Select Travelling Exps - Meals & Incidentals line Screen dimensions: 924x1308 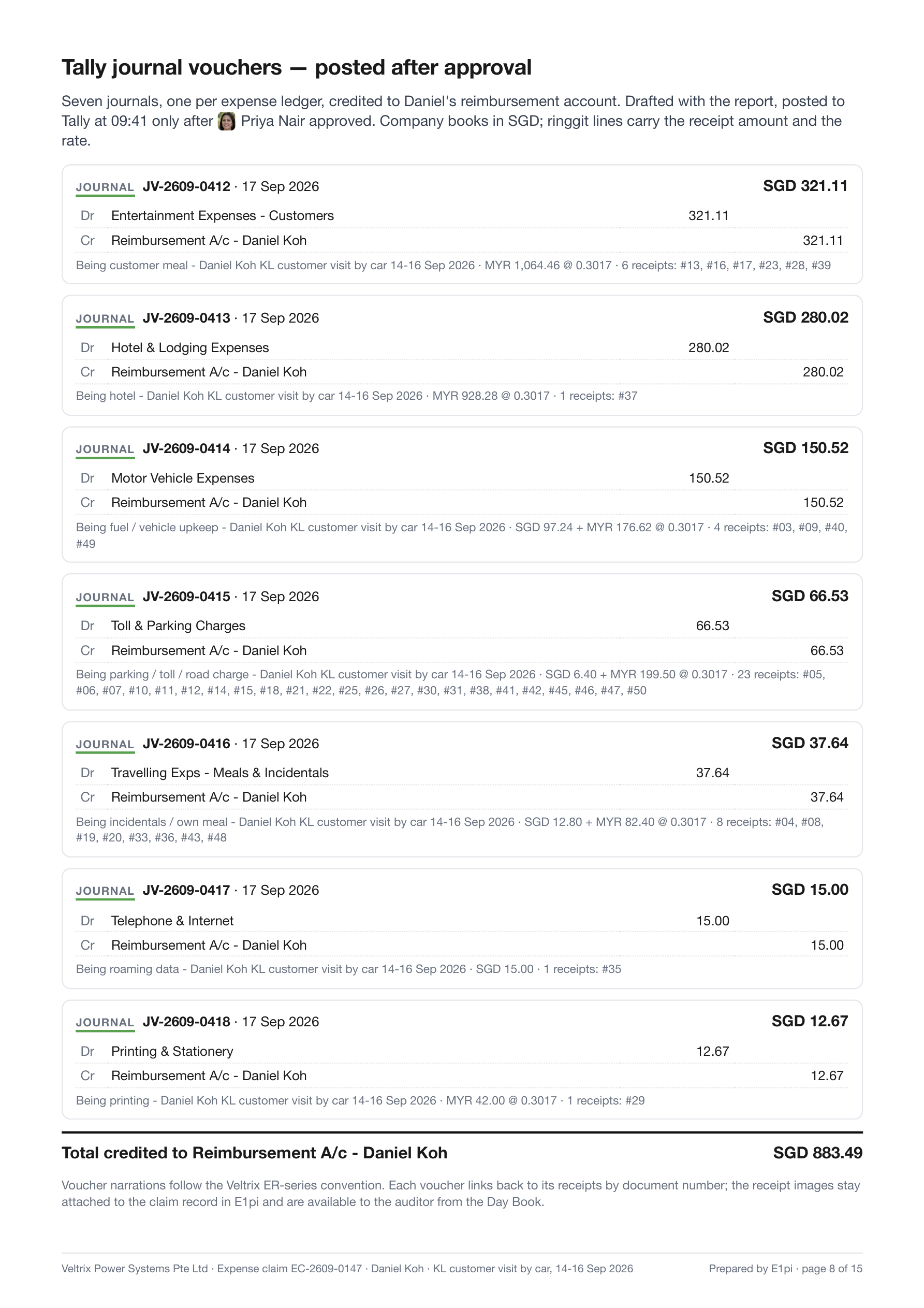[x=461, y=773]
